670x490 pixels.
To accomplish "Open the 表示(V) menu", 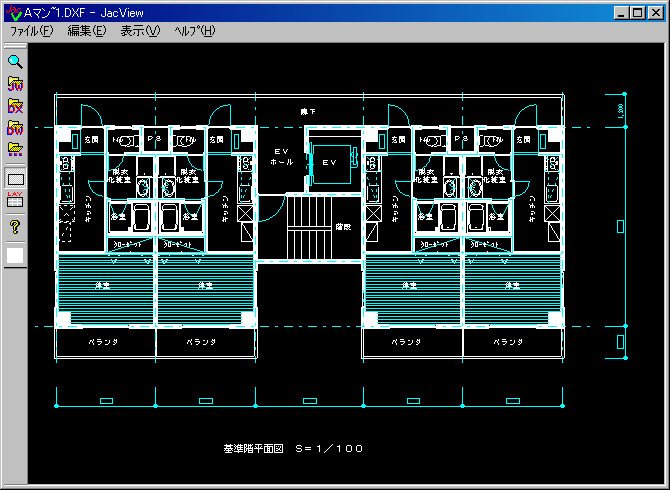I will (140, 31).
